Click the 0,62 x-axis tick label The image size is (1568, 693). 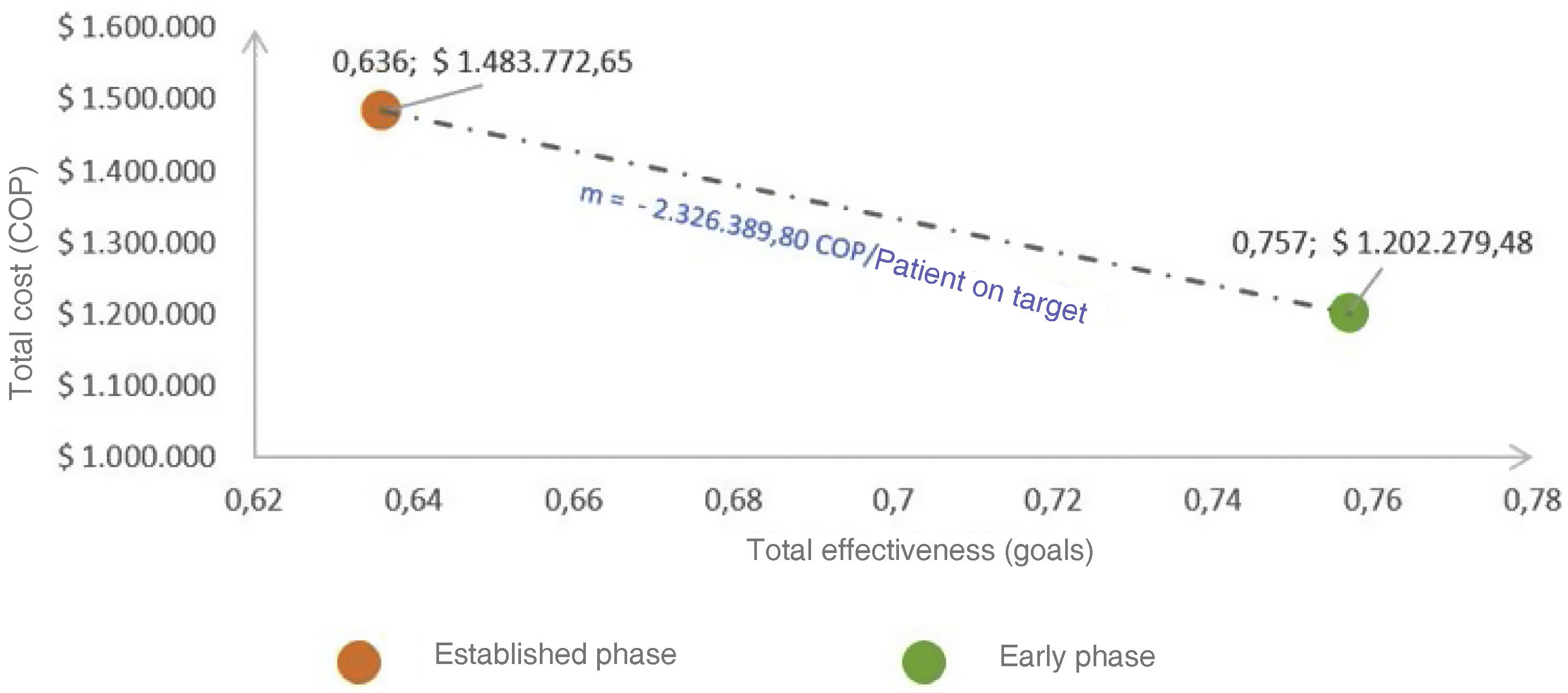[254, 500]
